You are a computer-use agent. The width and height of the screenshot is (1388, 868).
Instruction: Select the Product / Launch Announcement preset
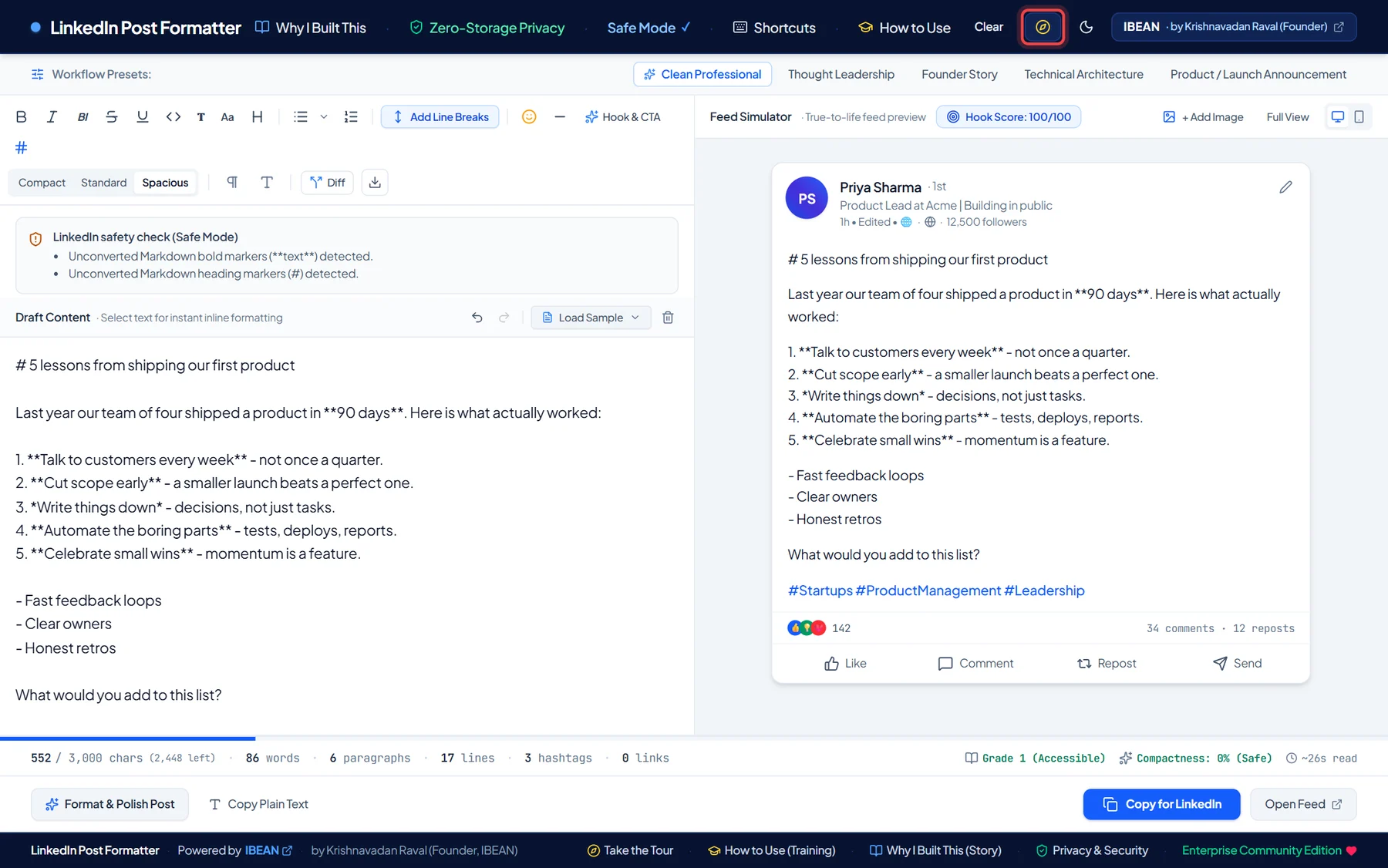(1258, 75)
